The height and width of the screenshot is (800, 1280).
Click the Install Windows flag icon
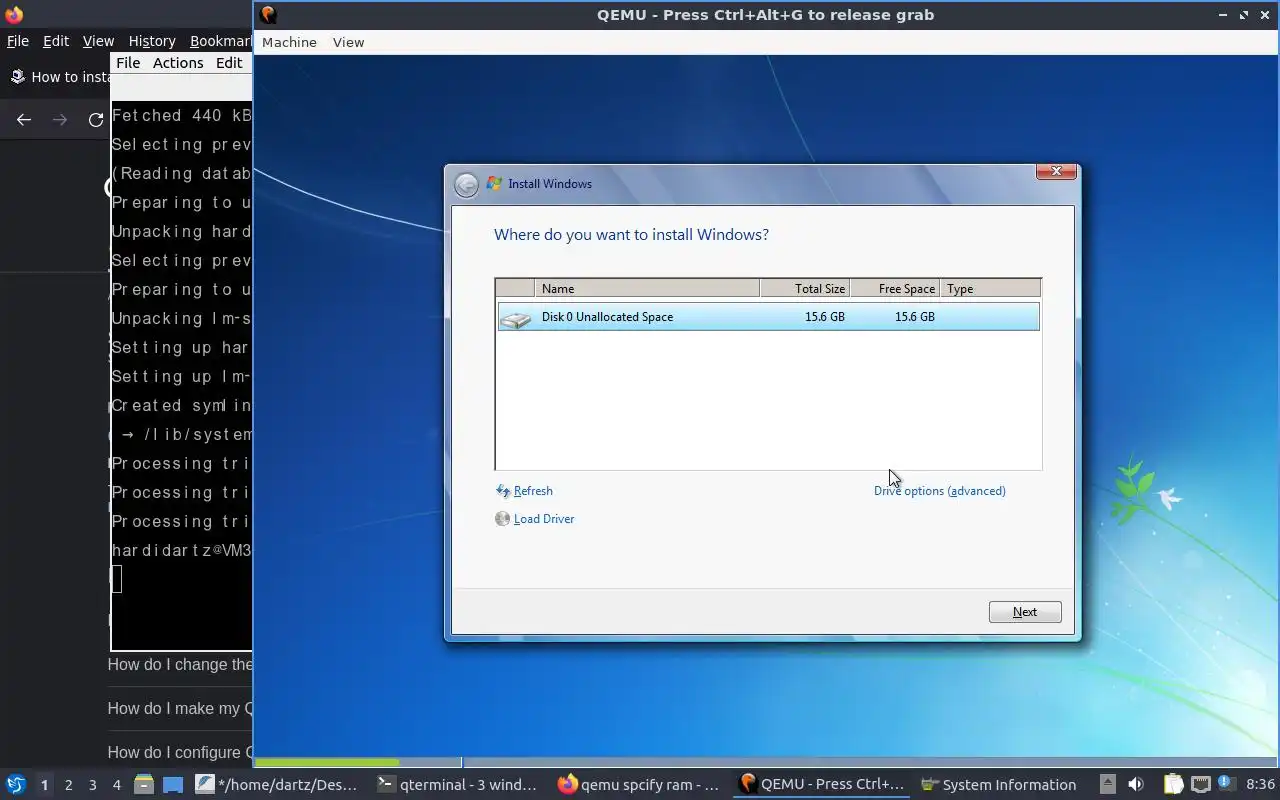pos(494,184)
